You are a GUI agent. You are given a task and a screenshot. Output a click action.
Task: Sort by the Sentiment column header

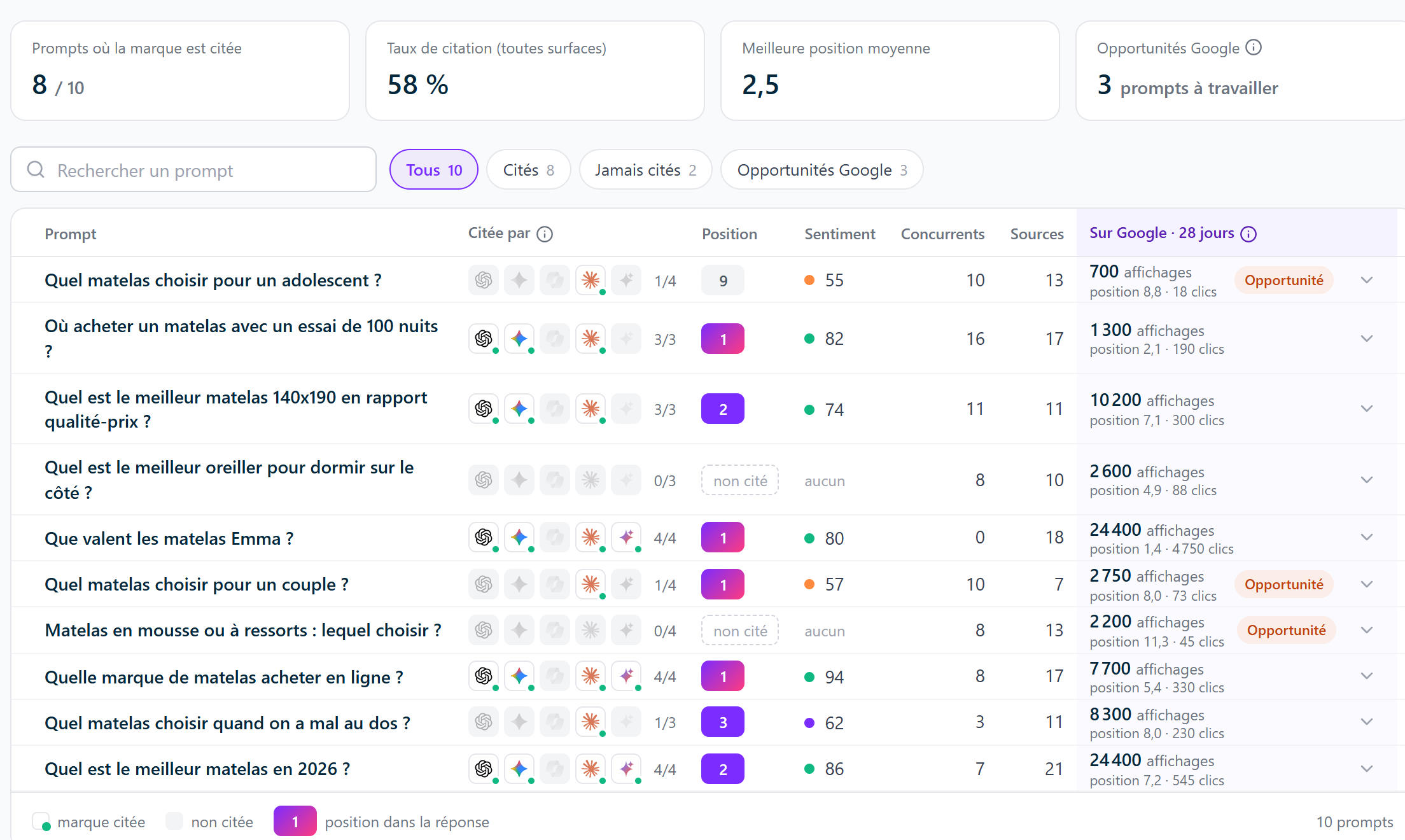point(839,234)
